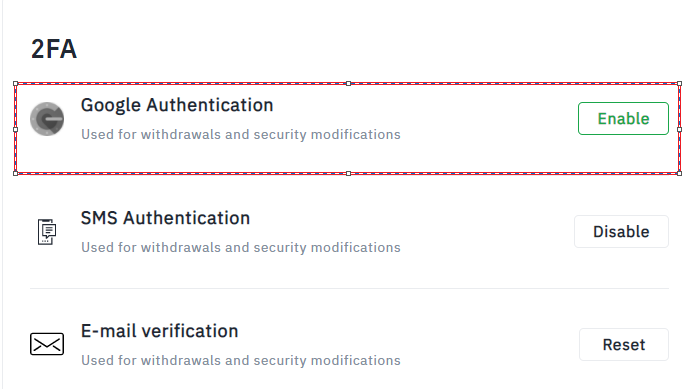Click the description under Google Authentication
The height and width of the screenshot is (389, 693).
241,134
